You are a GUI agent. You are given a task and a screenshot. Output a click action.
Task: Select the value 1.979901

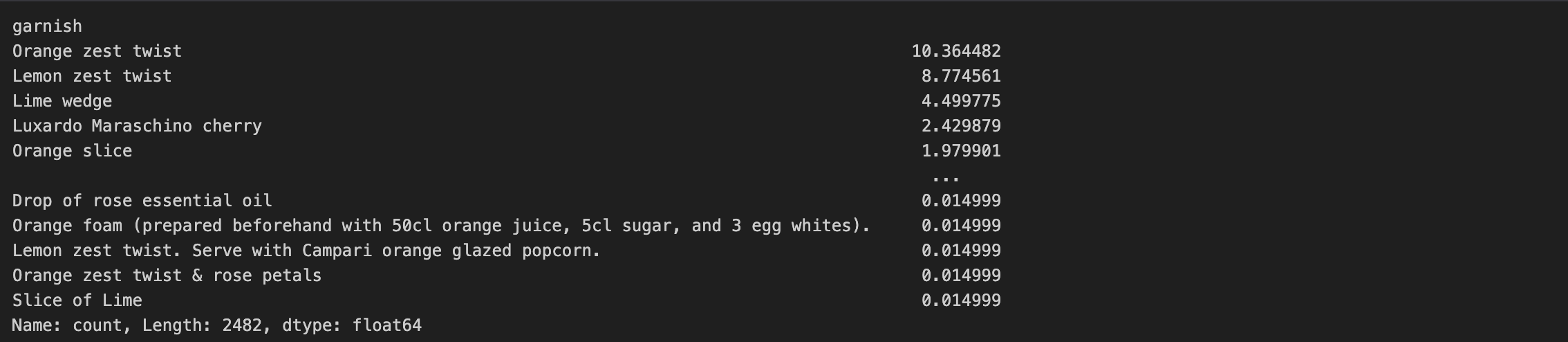(961, 151)
